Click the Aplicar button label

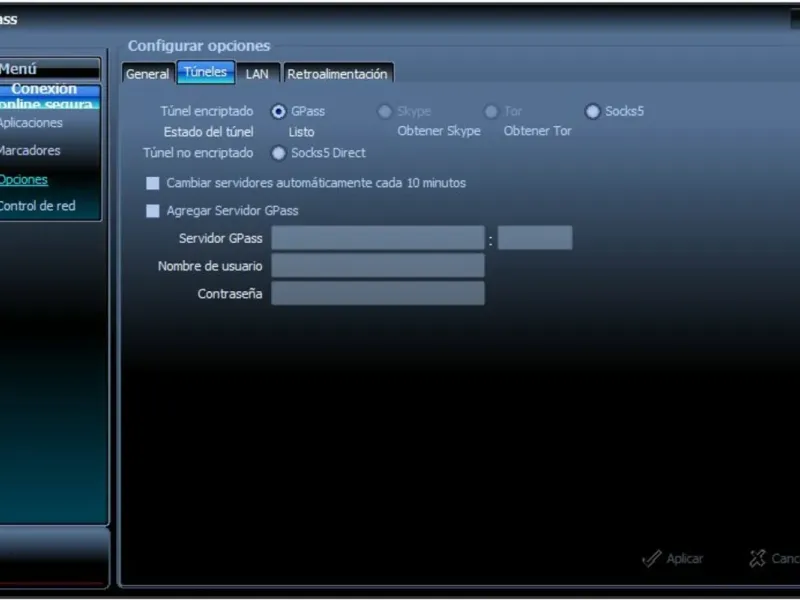[x=685, y=559]
